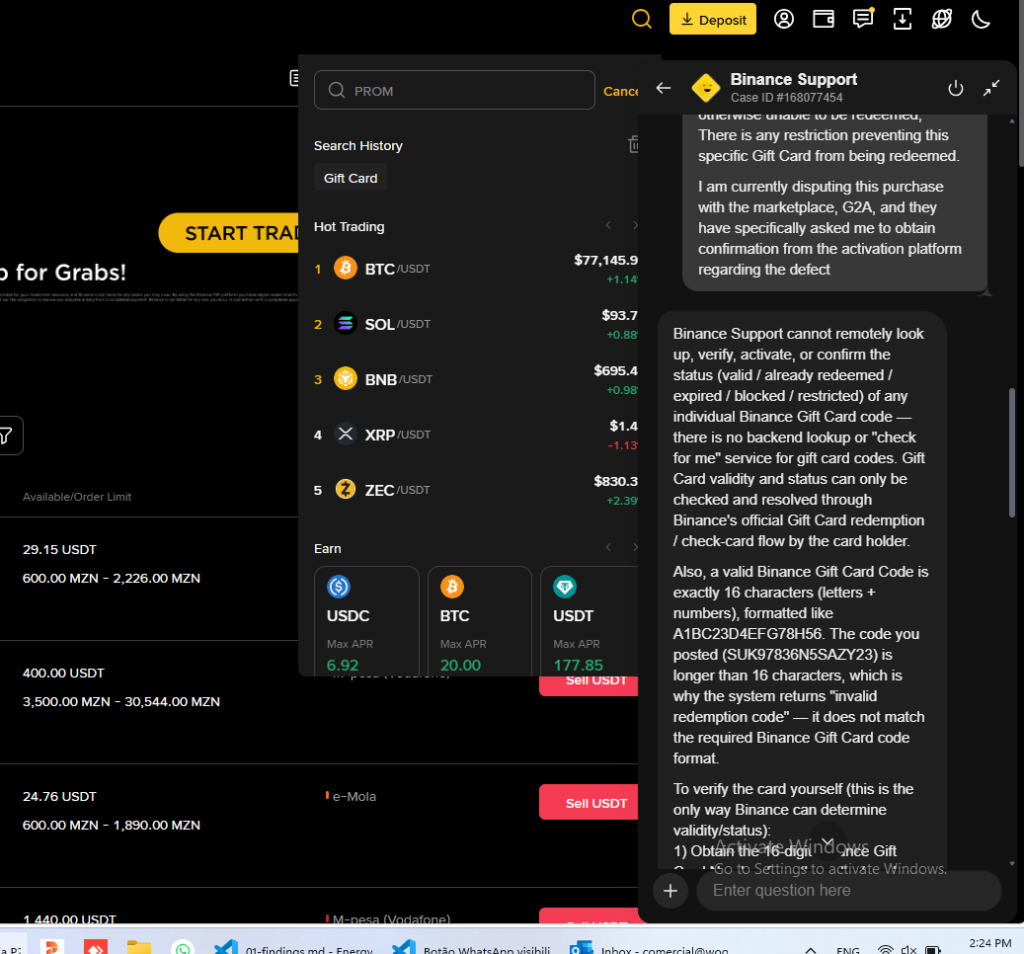The width and height of the screenshot is (1024, 954).
Task: Toggle dark mode moon icon
Action: [x=980, y=20]
